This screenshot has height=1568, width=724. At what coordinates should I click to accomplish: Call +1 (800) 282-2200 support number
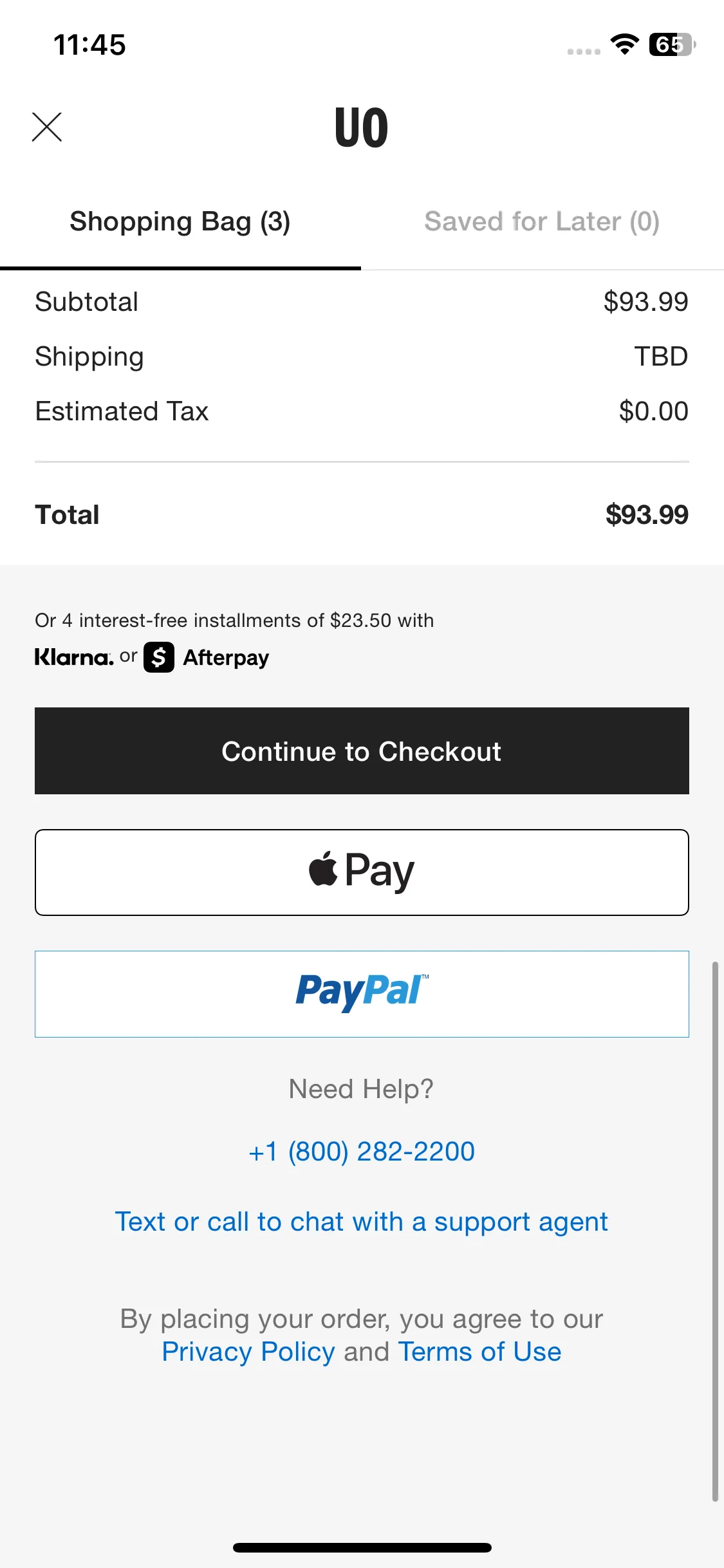[x=362, y=1152]
